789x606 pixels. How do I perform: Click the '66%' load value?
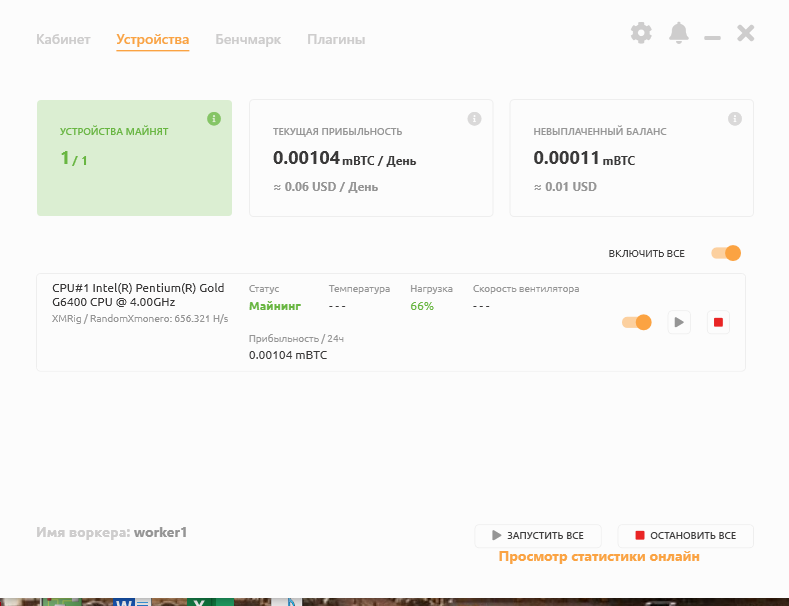click(422, 306)
